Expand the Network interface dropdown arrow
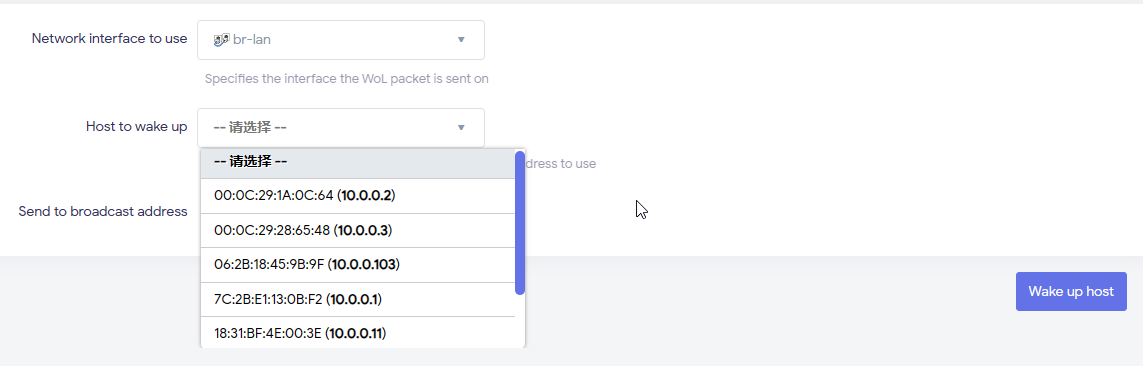Image resolution: width=1143 pixels, height=366 pixels. [x=461, y=39]
